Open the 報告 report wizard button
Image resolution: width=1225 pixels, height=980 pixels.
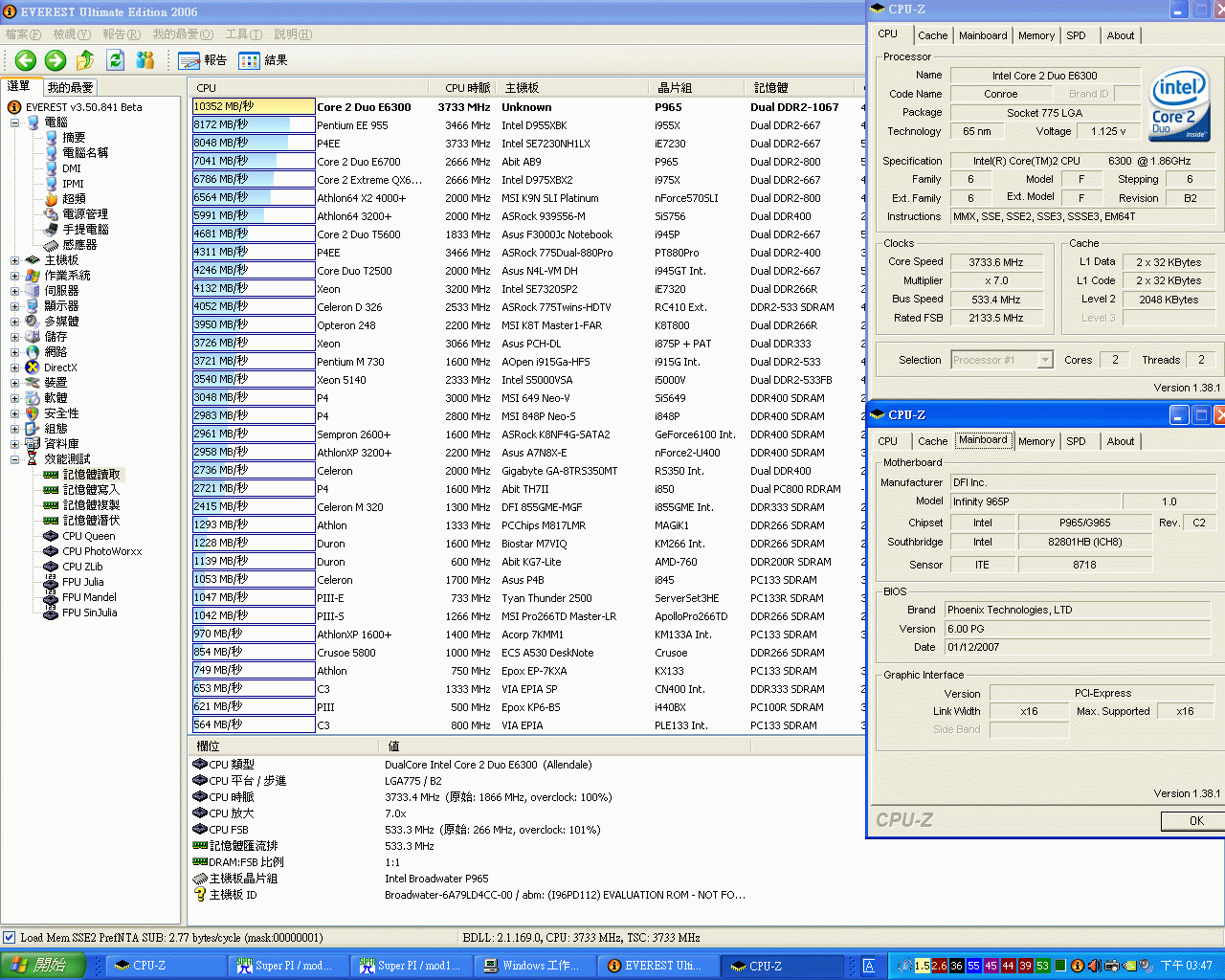203,60
